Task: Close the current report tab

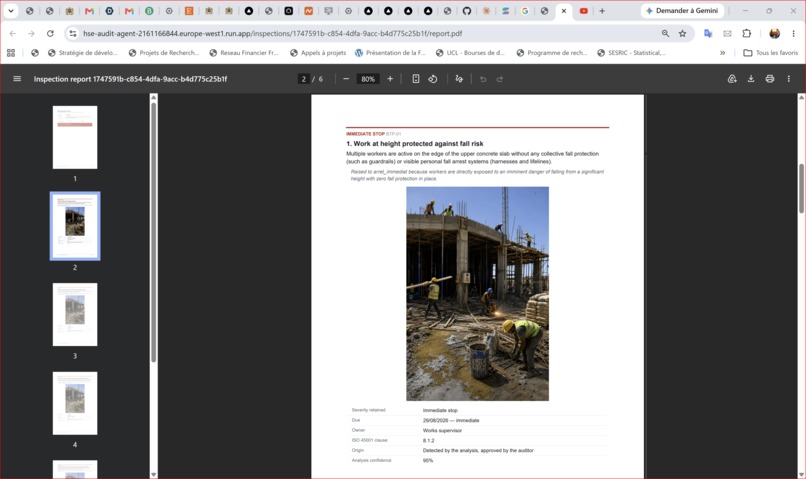Action: pos(563,11)
